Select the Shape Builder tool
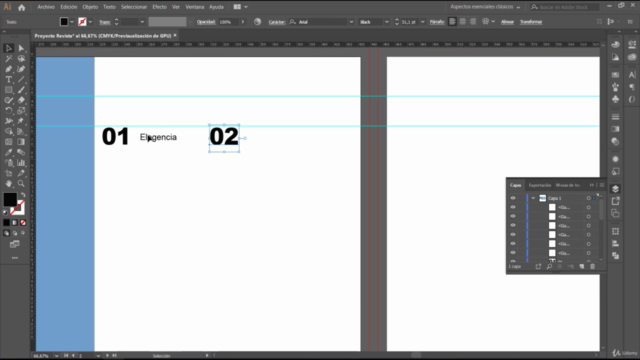 tap(9, 131)
